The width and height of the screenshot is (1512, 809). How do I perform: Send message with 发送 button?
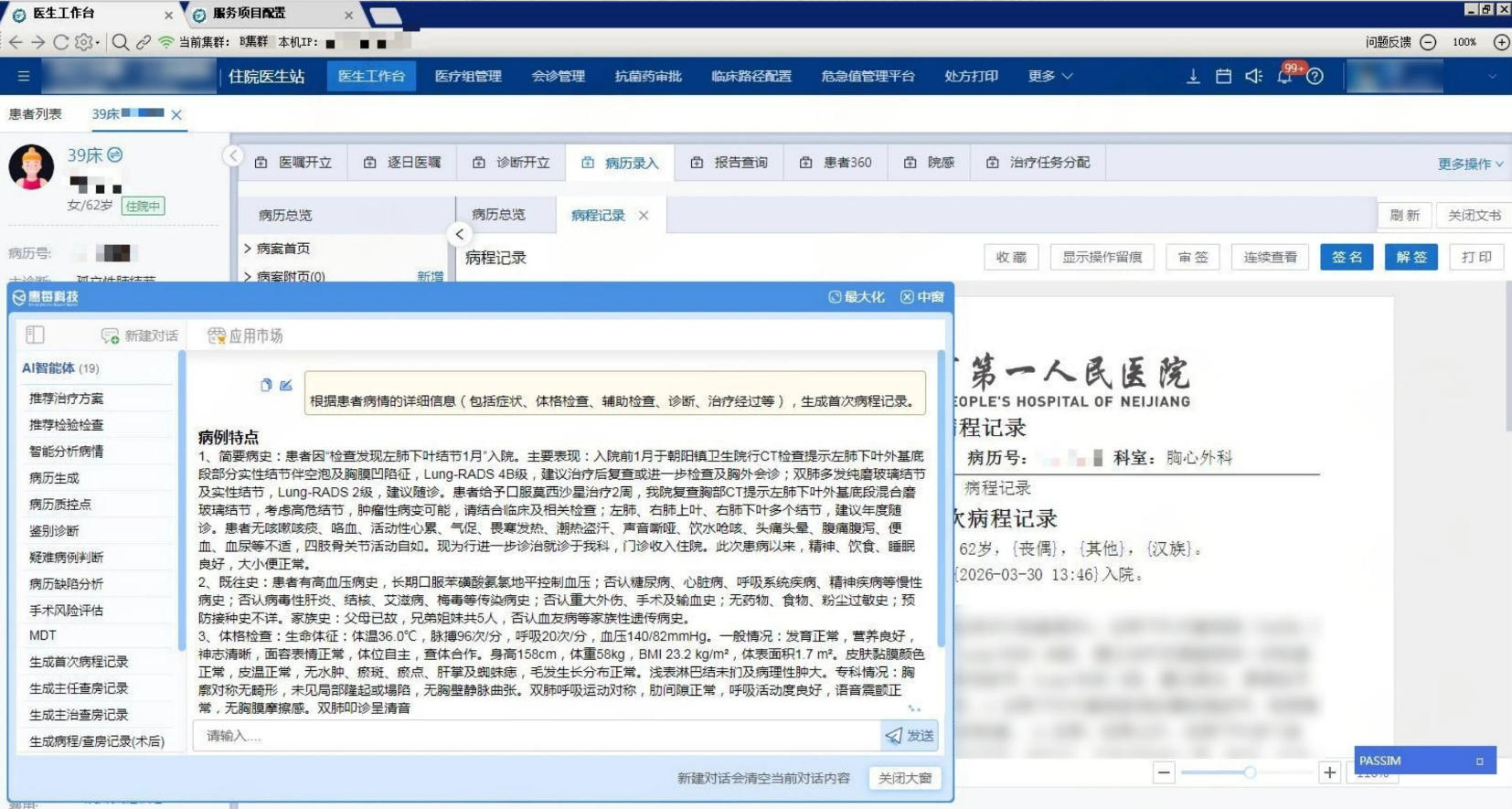tap(910, 735)
